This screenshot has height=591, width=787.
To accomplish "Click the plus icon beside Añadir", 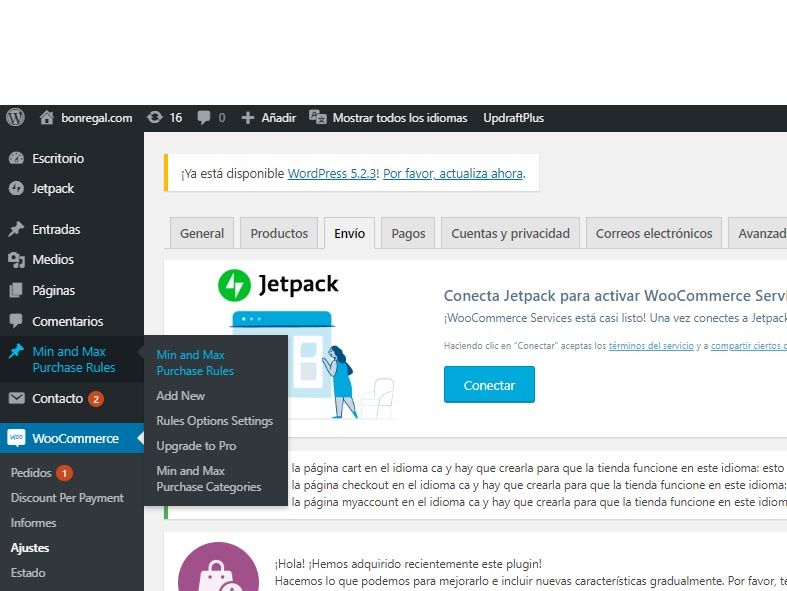I will [x=247, y=118].
